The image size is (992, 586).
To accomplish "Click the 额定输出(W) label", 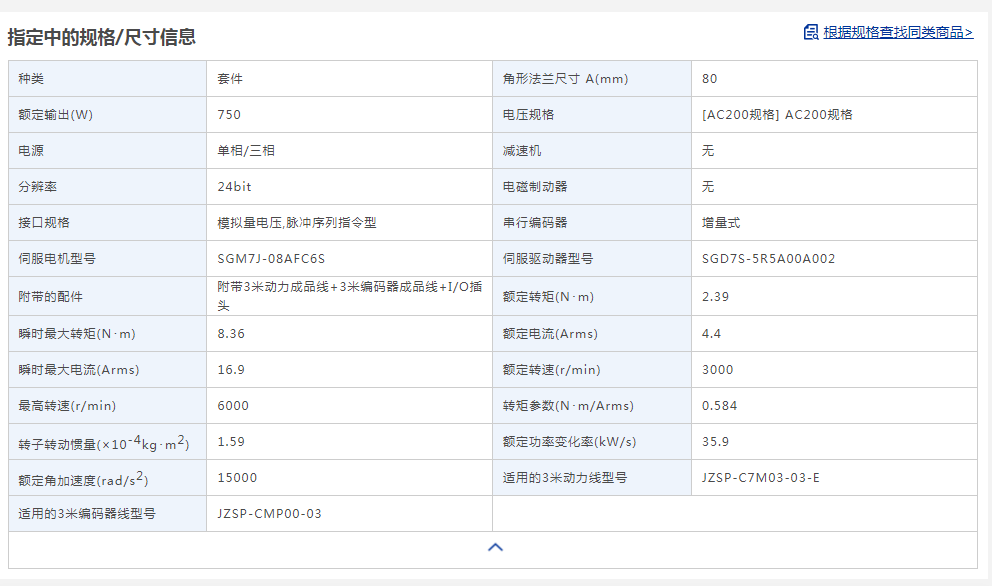I will [56, 115].
